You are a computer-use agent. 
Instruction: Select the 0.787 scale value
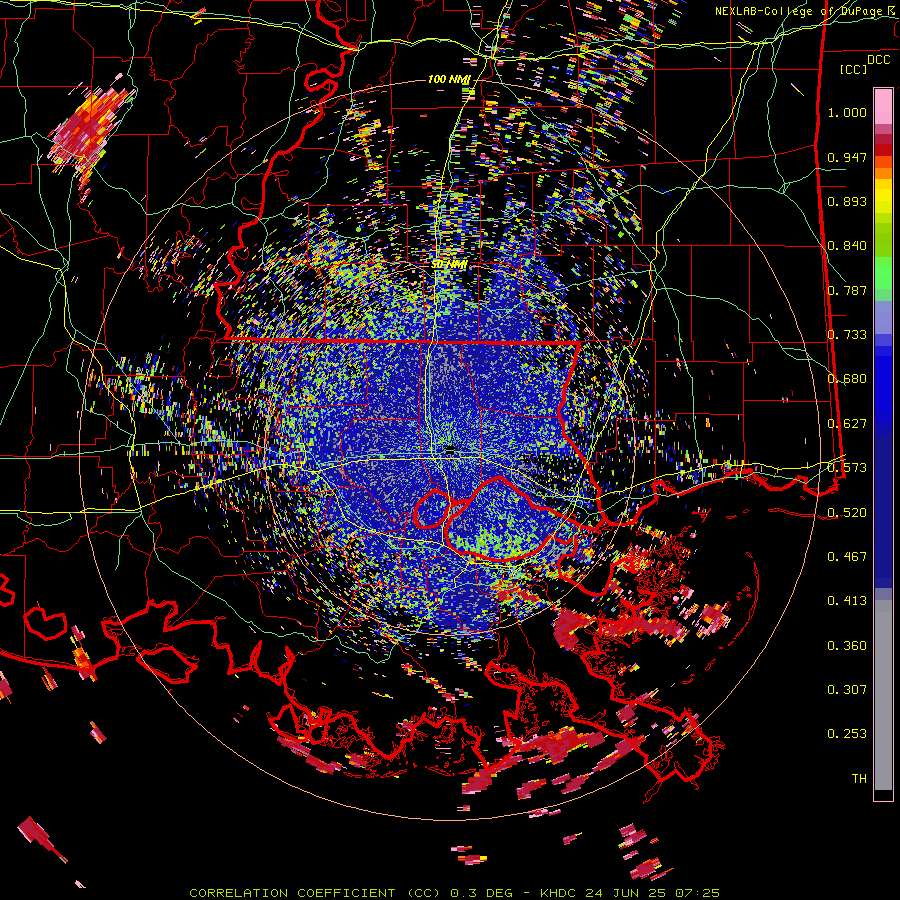847,290
